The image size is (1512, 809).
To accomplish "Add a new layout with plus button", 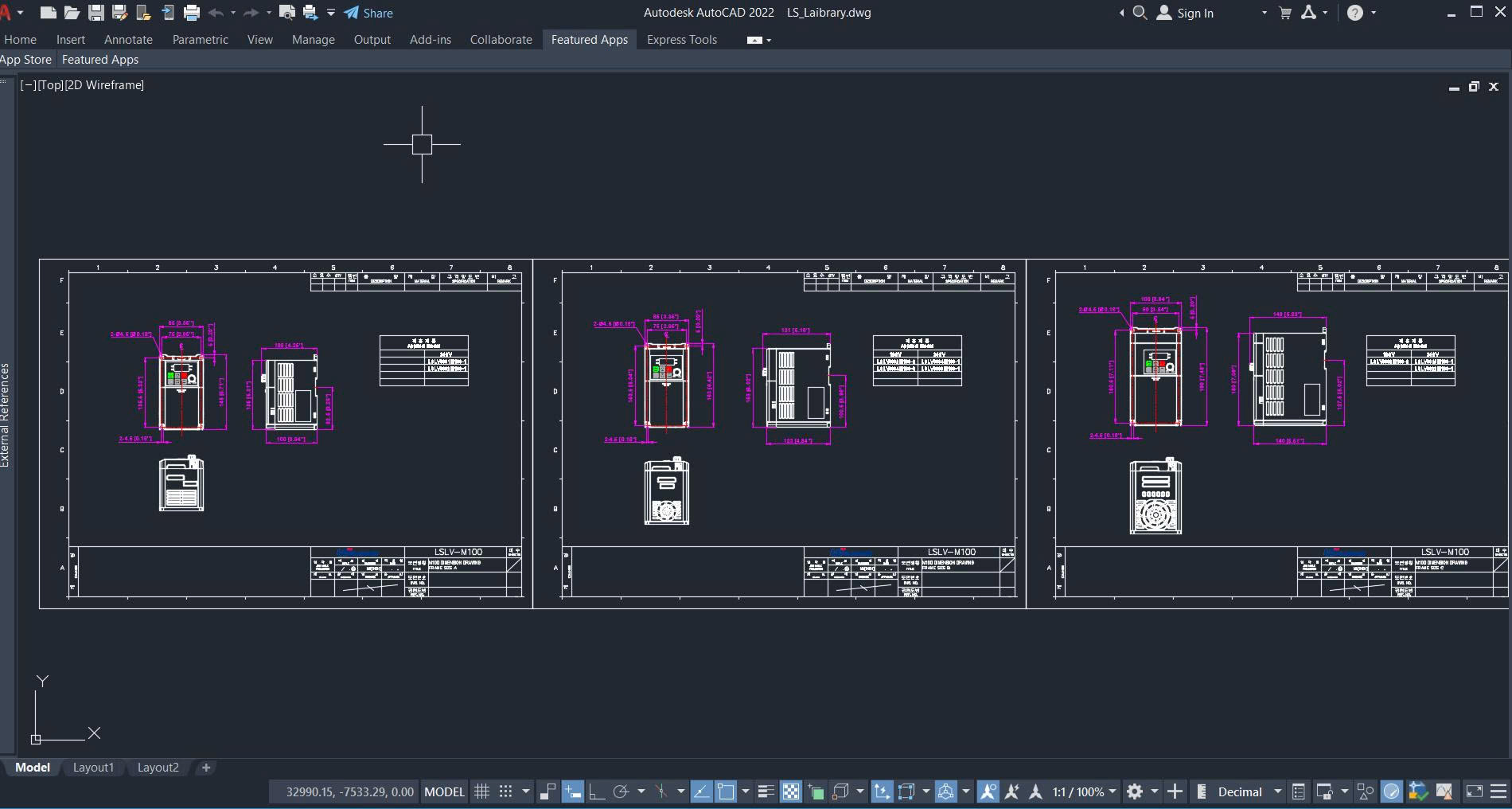I will point(206,768).
